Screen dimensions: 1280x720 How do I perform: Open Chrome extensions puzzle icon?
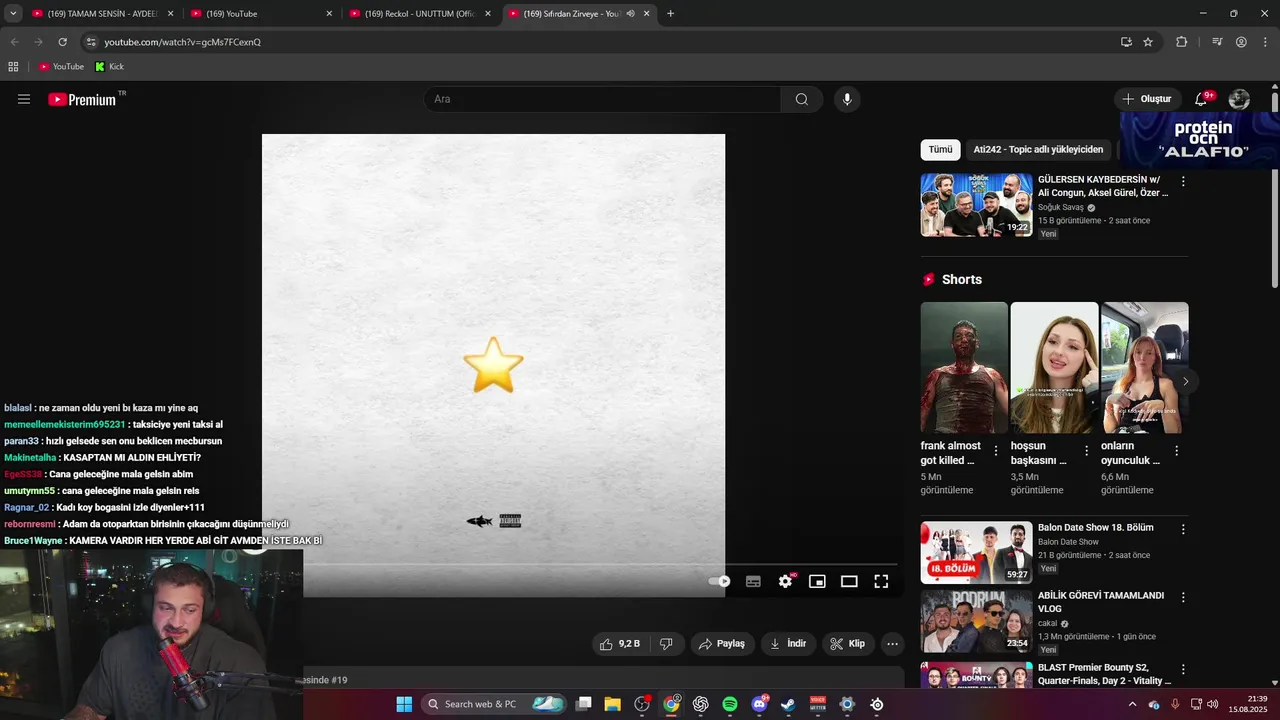(x=1182, y=42)
